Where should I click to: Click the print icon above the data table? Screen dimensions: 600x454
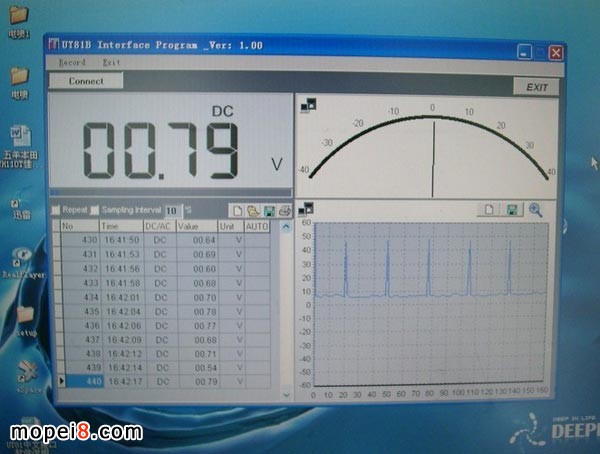pos(284,211)
